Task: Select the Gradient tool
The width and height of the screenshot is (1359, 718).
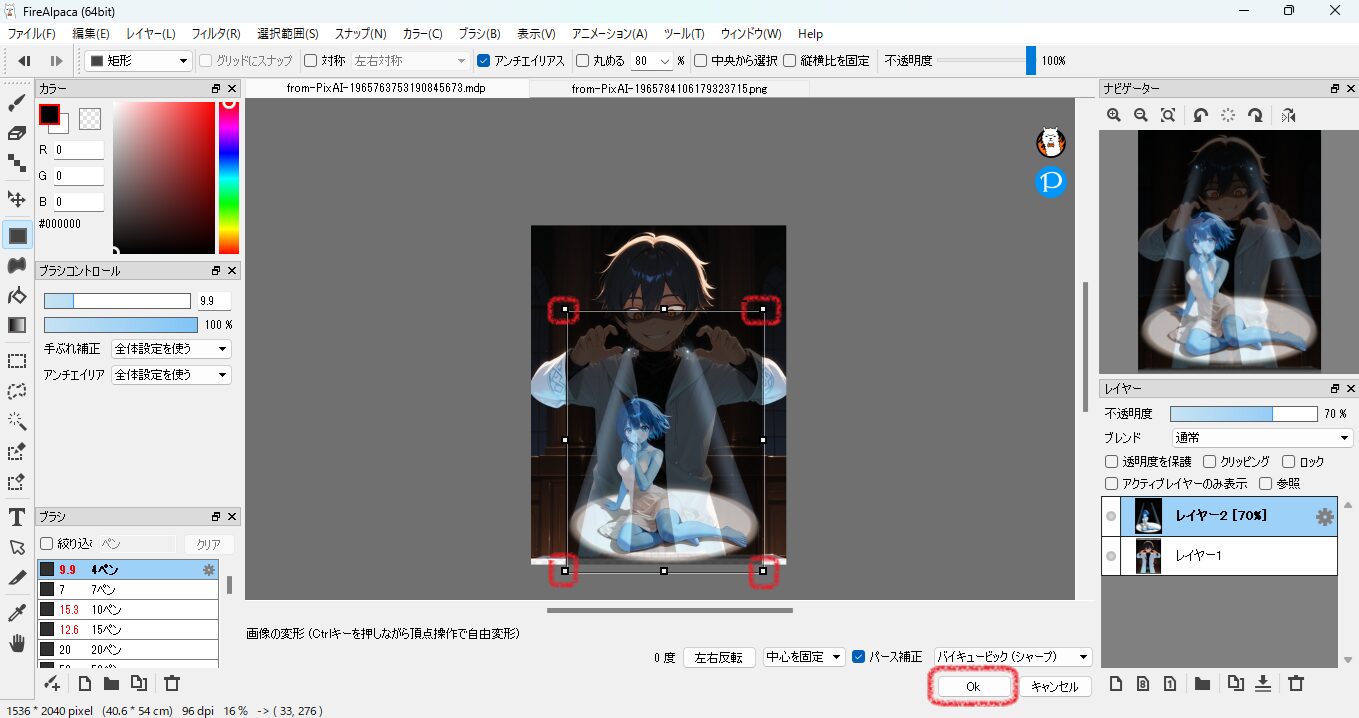Action: point(17,325)
